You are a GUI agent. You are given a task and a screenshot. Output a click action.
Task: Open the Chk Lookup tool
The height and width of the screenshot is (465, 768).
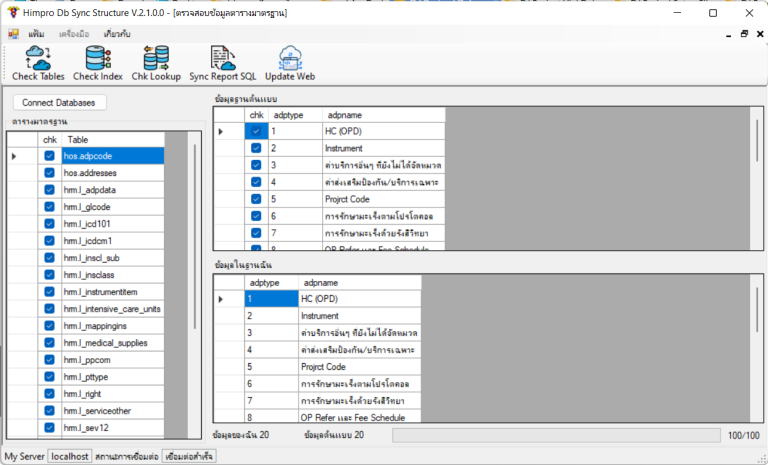156,63
